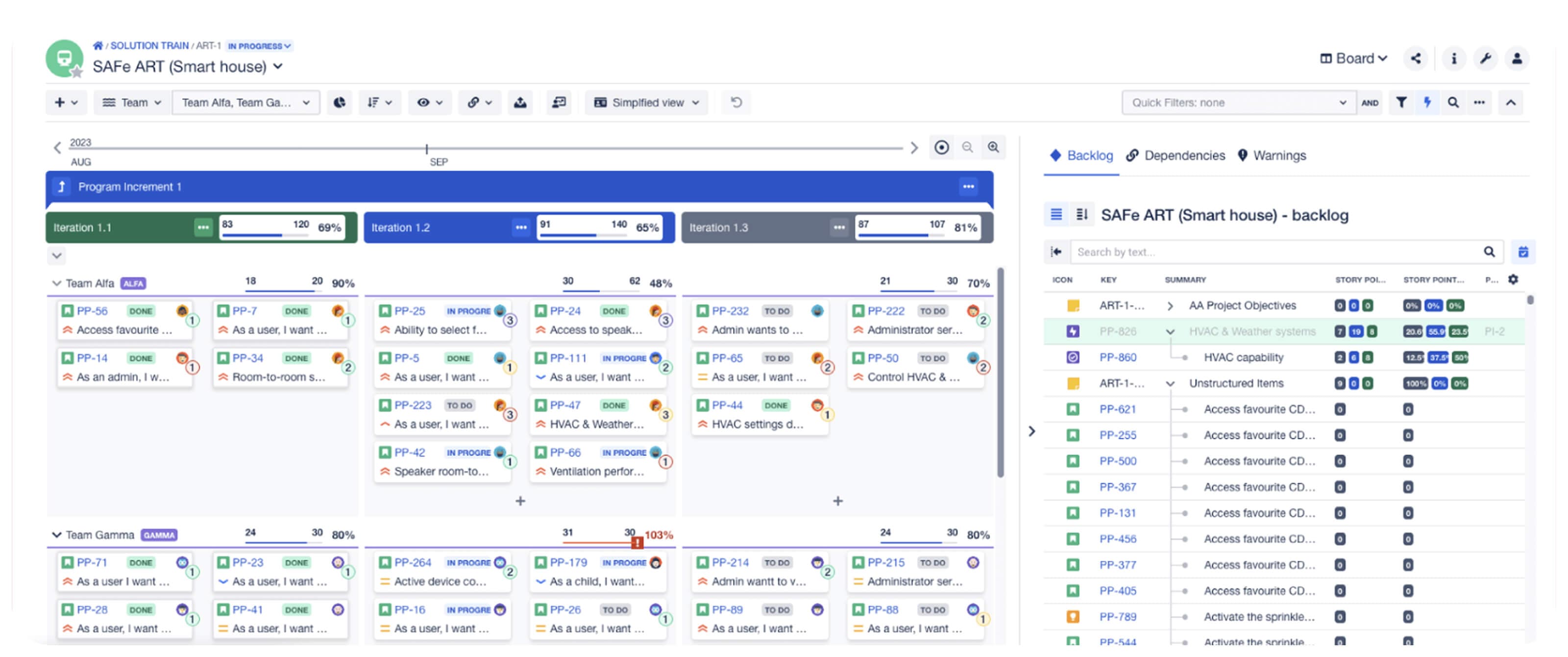Toggle the AND filter operator
Screen dimensions: 1568x657
pyautogui.click(x=1370, y=102)
